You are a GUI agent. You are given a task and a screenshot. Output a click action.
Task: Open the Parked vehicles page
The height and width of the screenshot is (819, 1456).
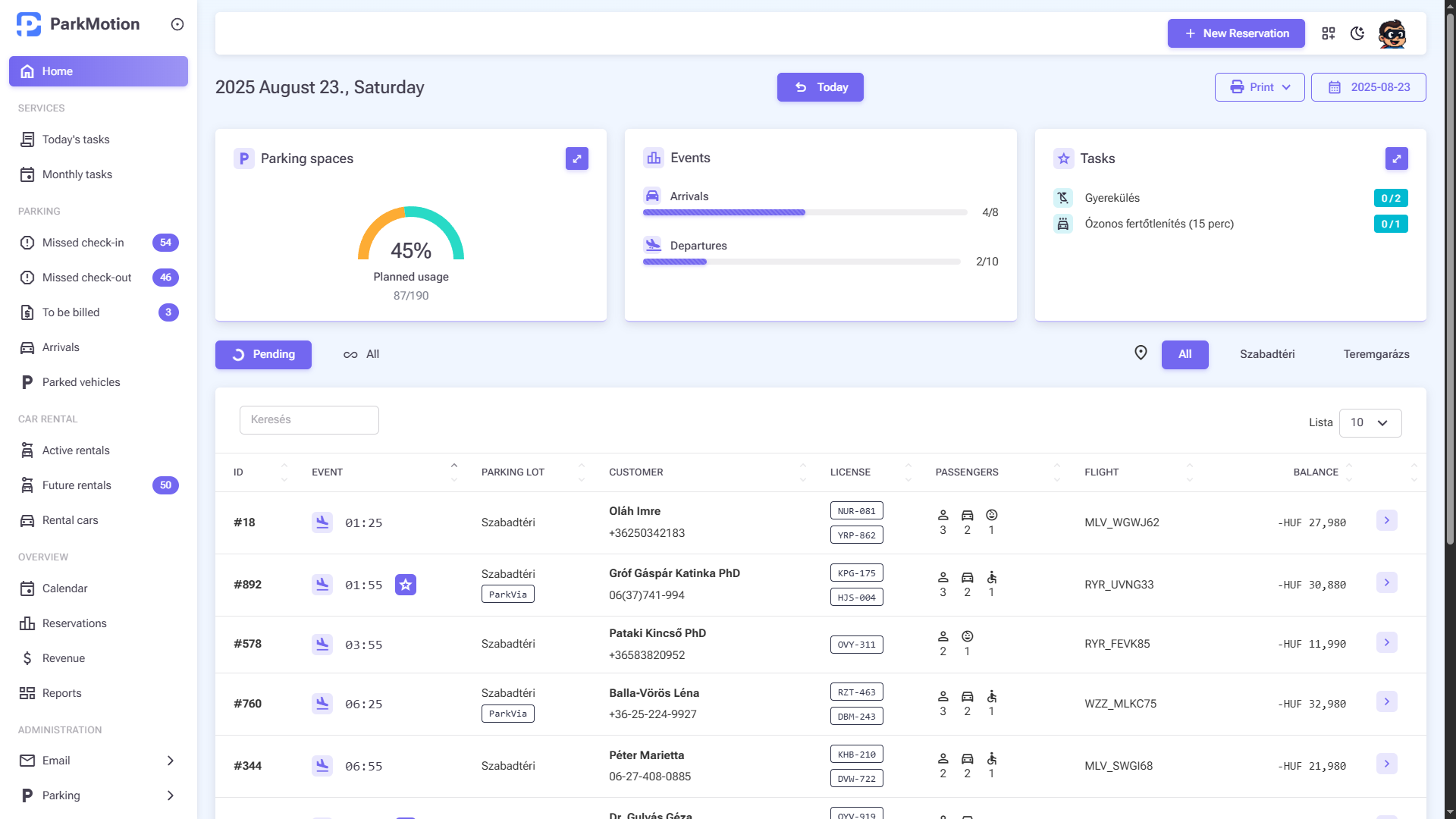80,382
